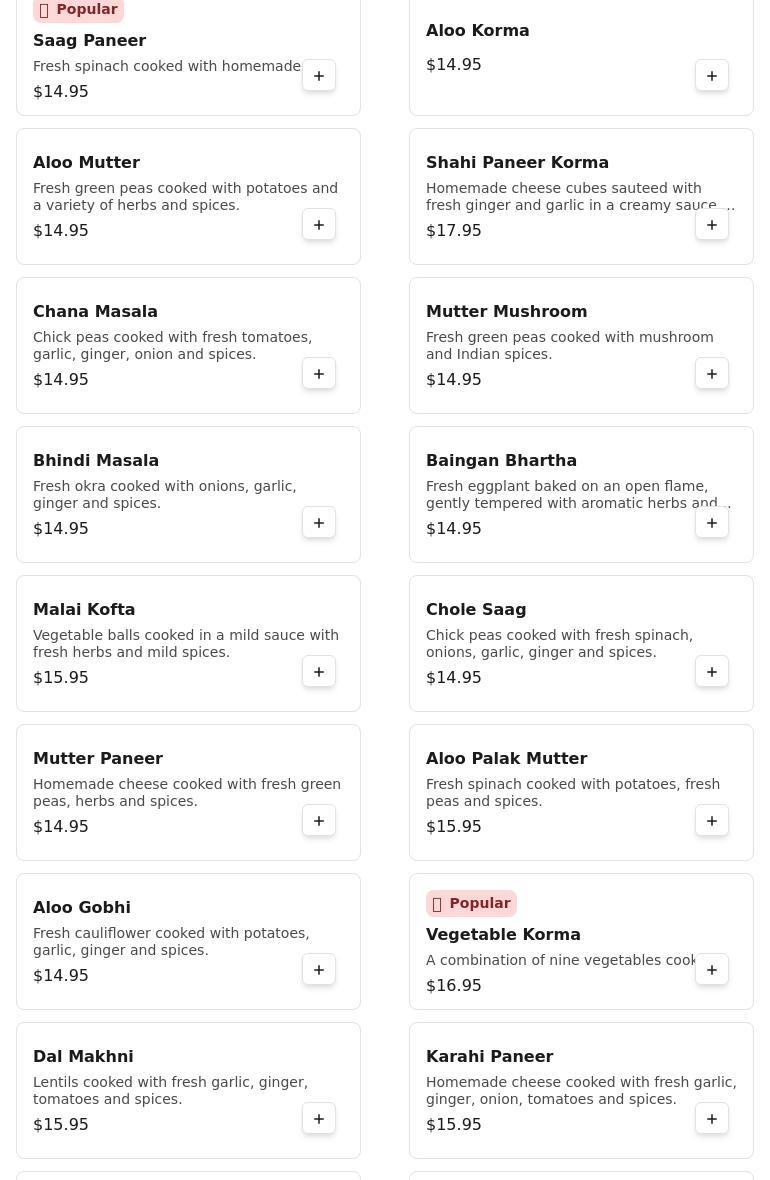Add Baingan Bhartha to cart
The width and height of the screenshot is (770, 1180).
coord(712,523)
